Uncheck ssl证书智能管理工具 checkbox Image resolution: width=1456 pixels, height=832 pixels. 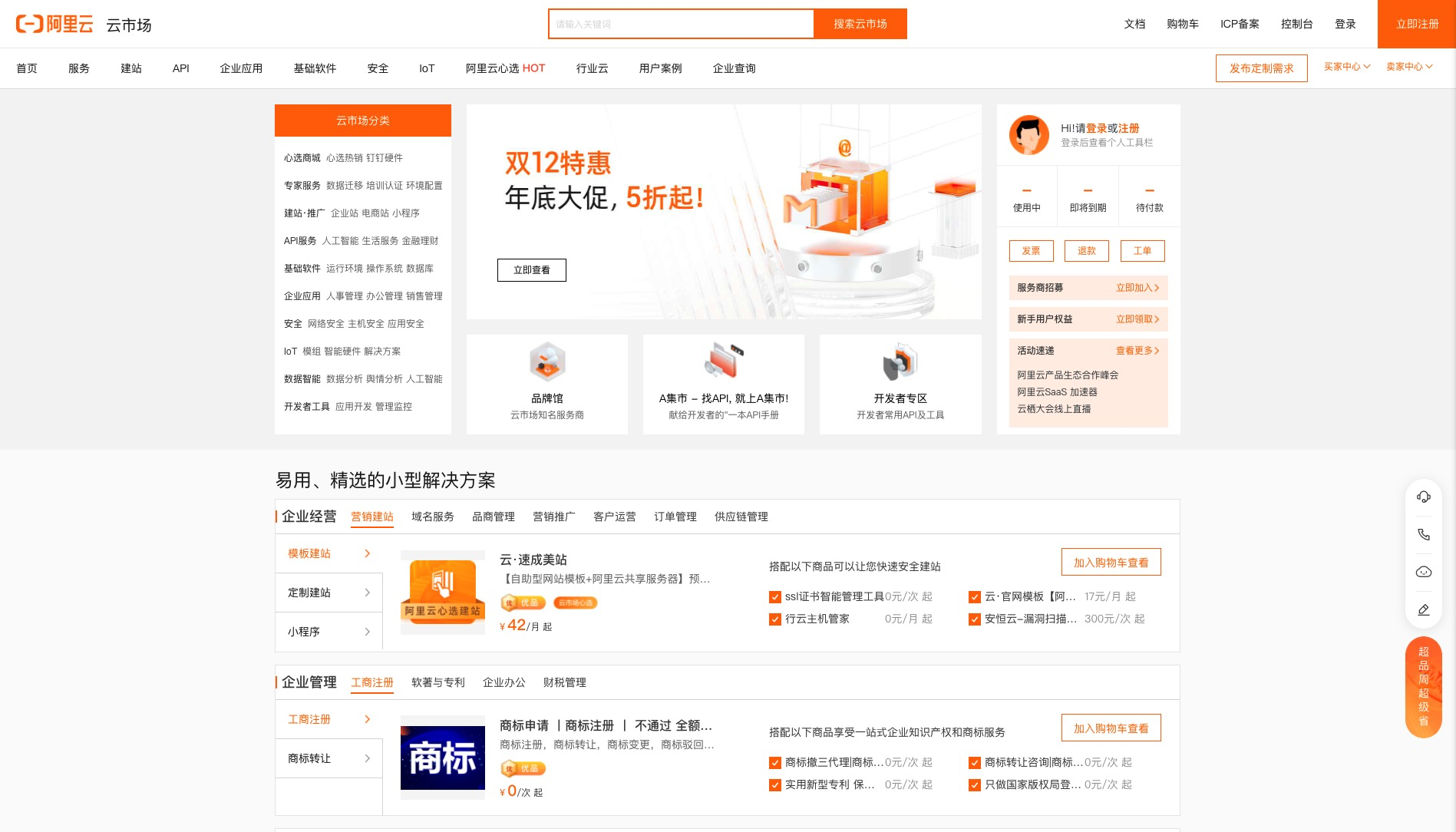point(774,597)
